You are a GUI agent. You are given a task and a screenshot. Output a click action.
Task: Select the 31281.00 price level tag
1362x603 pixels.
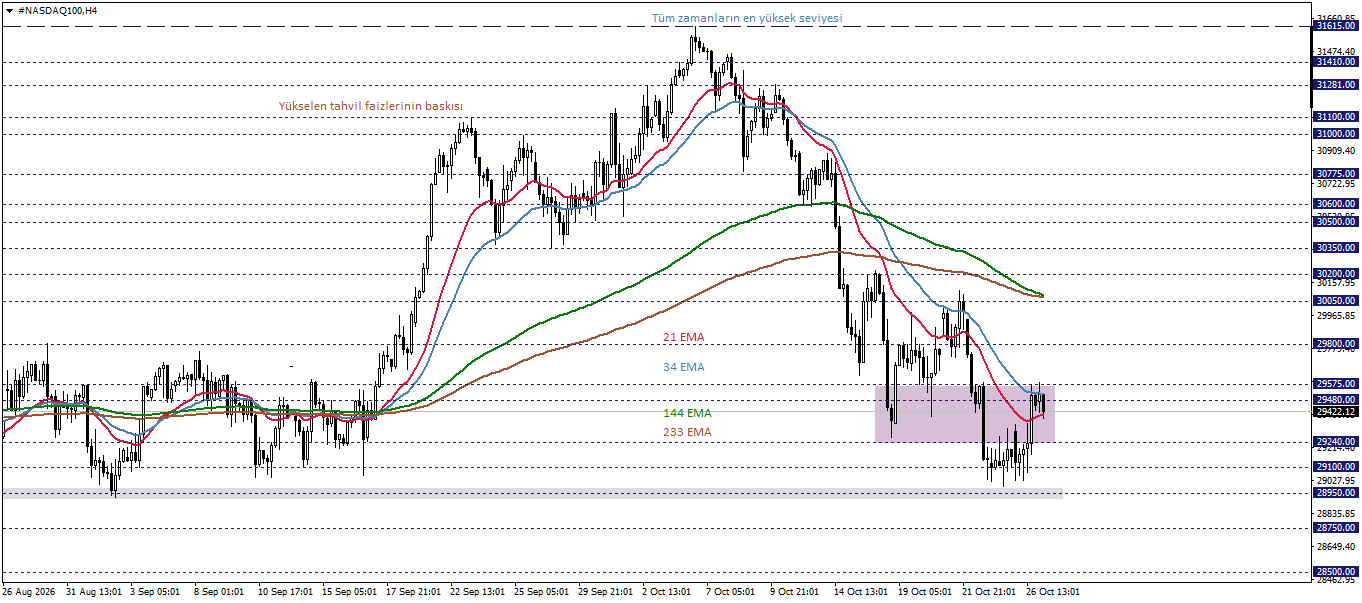tap(1335, 86)
